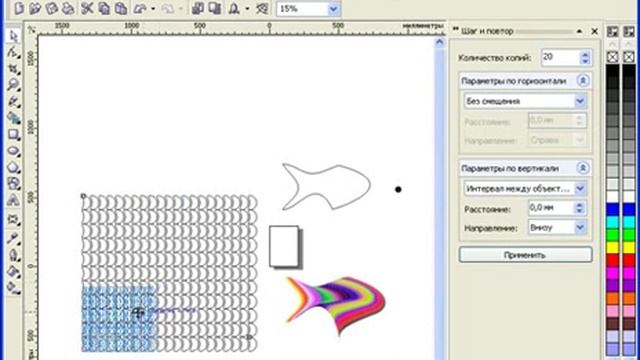The image size is (640, 360).
Task: Select the Crop tool in toolbox
Action: pos(13,69)
